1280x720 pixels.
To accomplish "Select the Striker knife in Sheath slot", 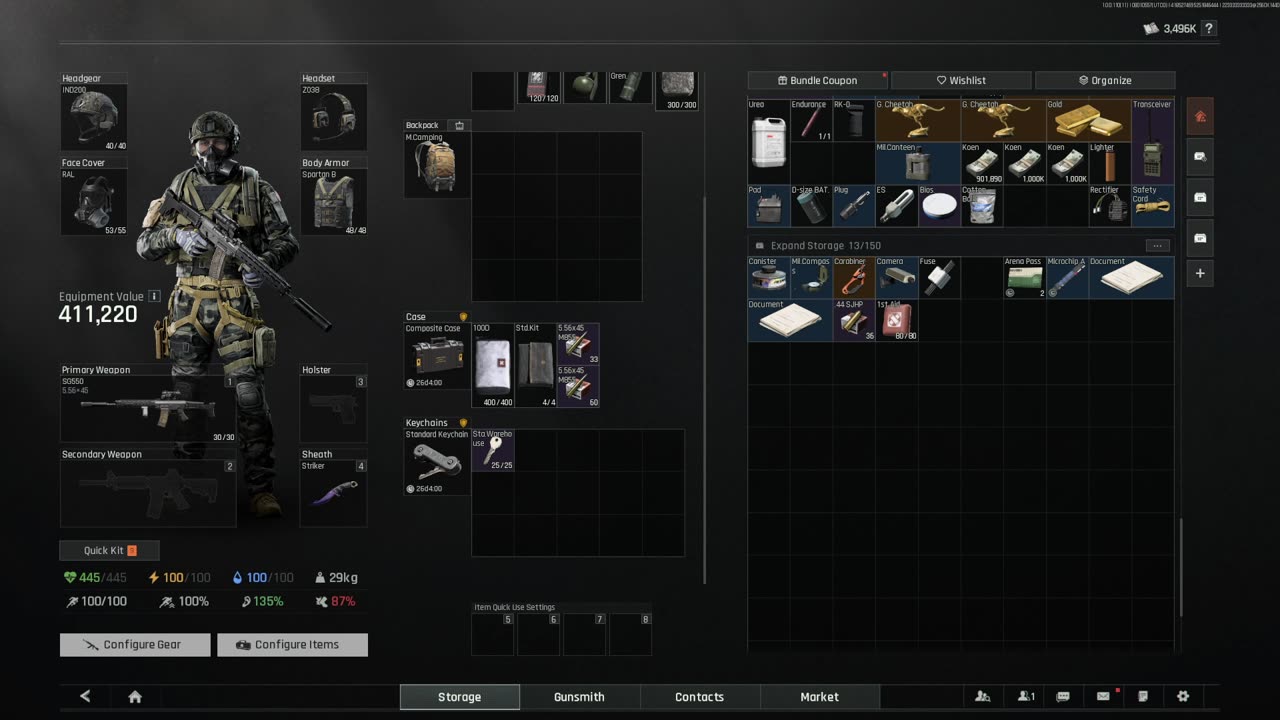I will (334, 493).
